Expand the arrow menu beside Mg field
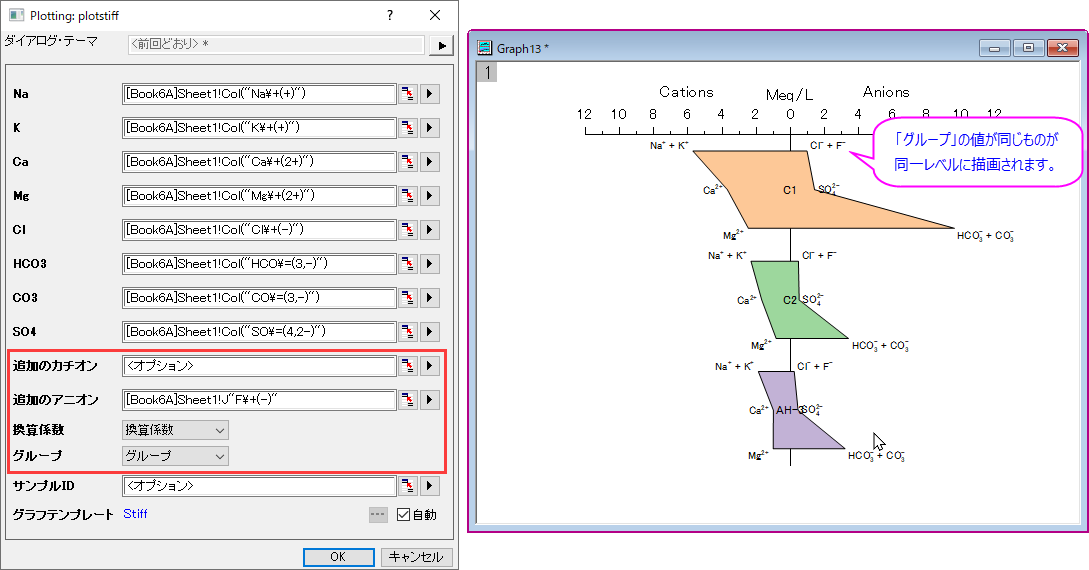1089x570 pixels. (x=430, y=196)
